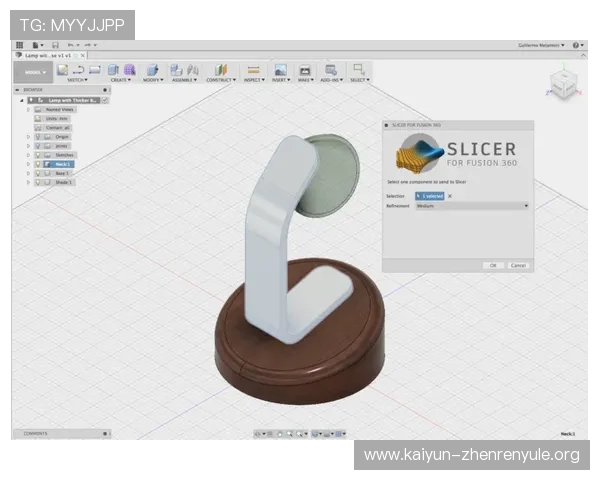Expand the Sketches folder node
Screen dimensions: 600x480
pos(28,155)
